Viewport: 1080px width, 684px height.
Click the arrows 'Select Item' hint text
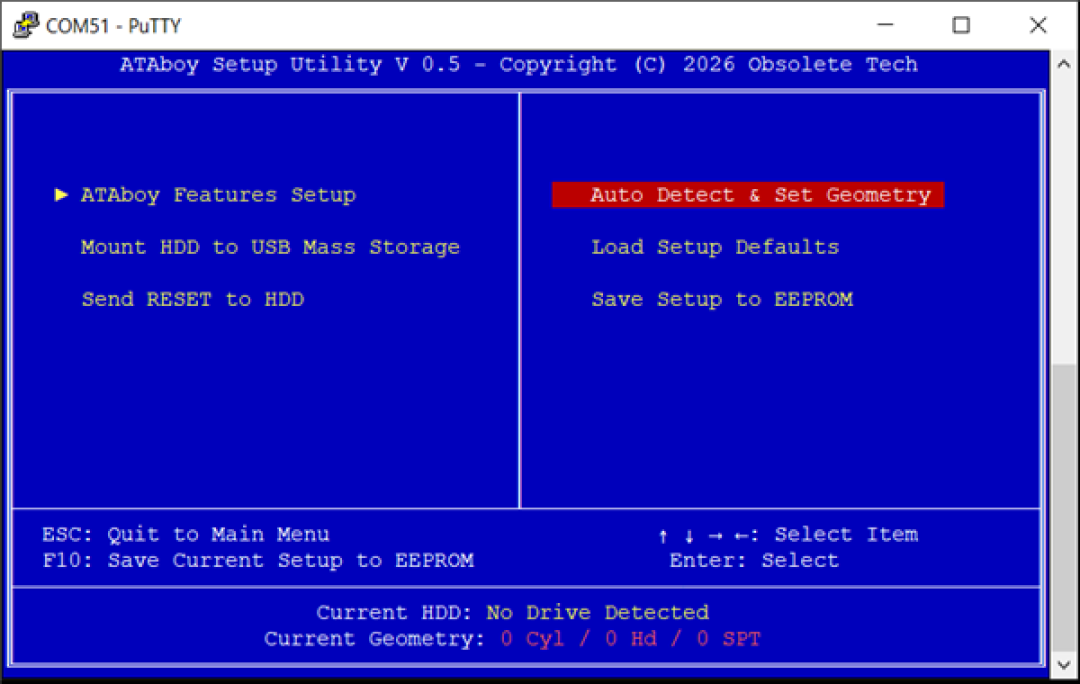[788, 535]
